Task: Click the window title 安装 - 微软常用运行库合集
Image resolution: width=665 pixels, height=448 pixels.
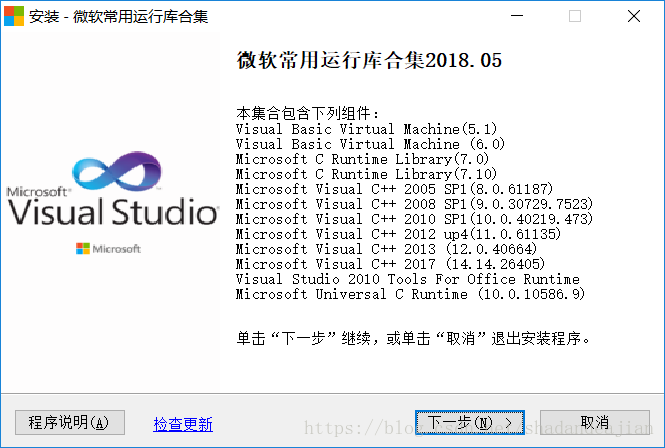Action: 119,17
